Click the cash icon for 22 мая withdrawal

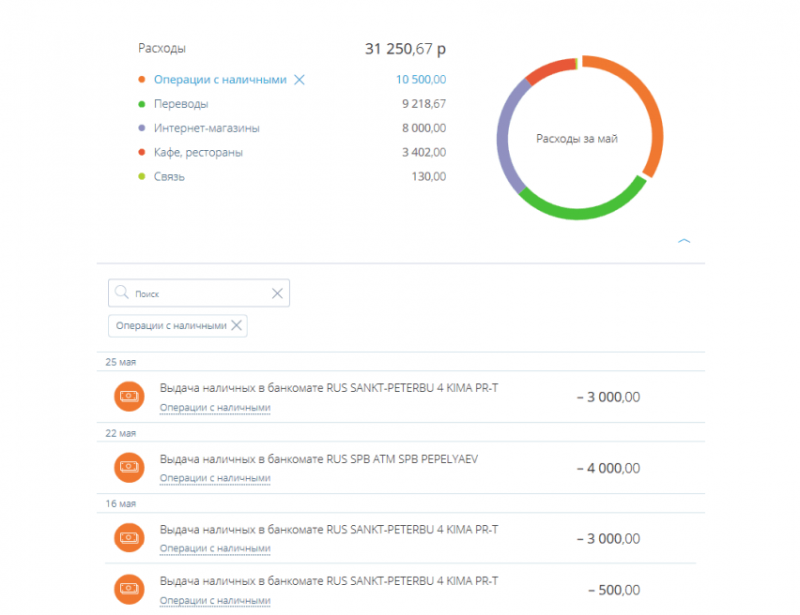coord(129,467)
